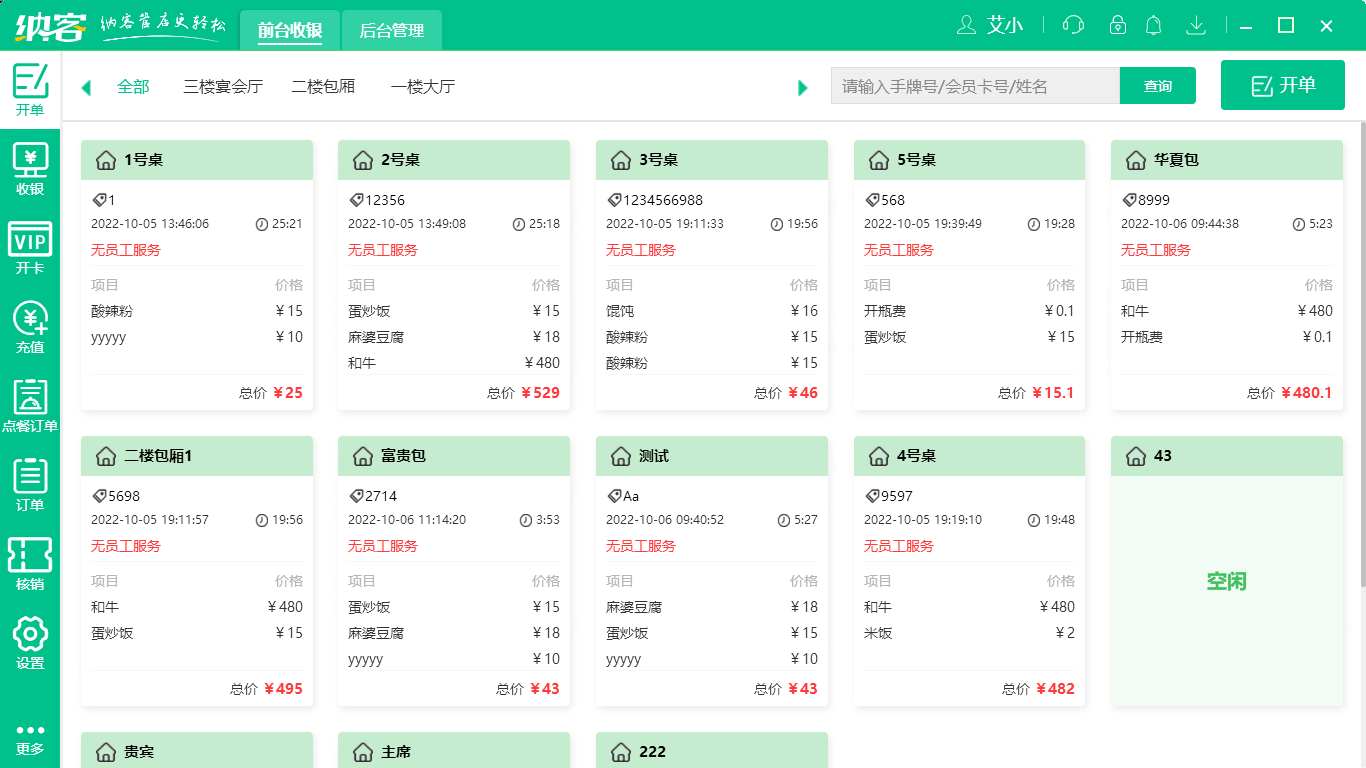Select the 全部 area filter
Image resolution: width=1366 pixels, height=768 pixels.
[133, 87]
